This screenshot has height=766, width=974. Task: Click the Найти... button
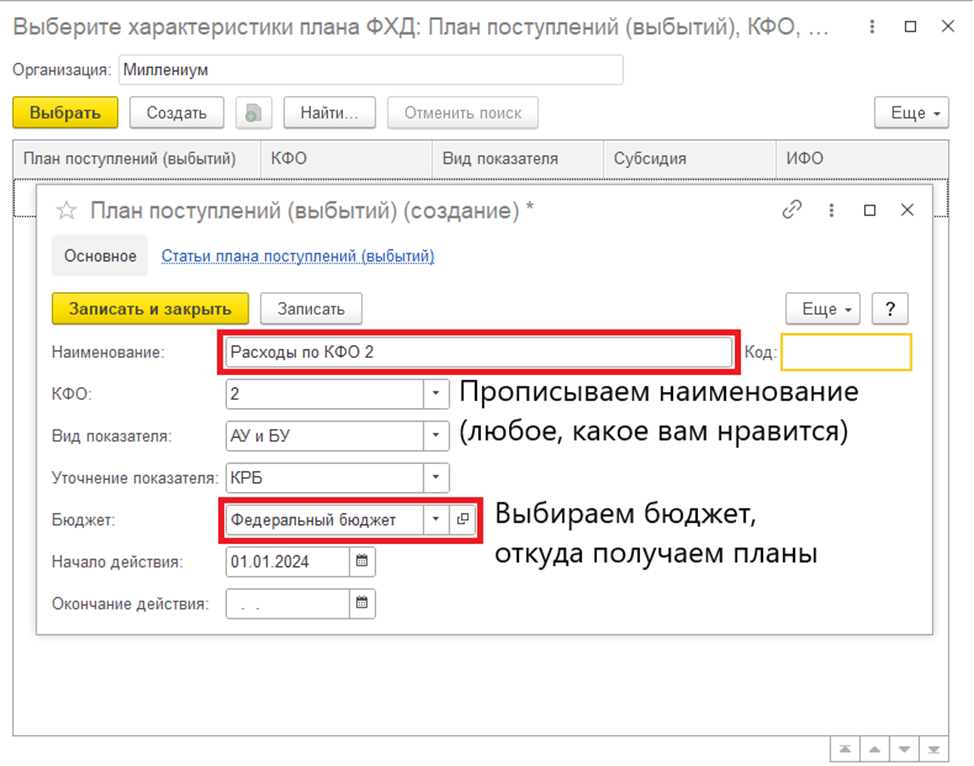coord(330,113)
